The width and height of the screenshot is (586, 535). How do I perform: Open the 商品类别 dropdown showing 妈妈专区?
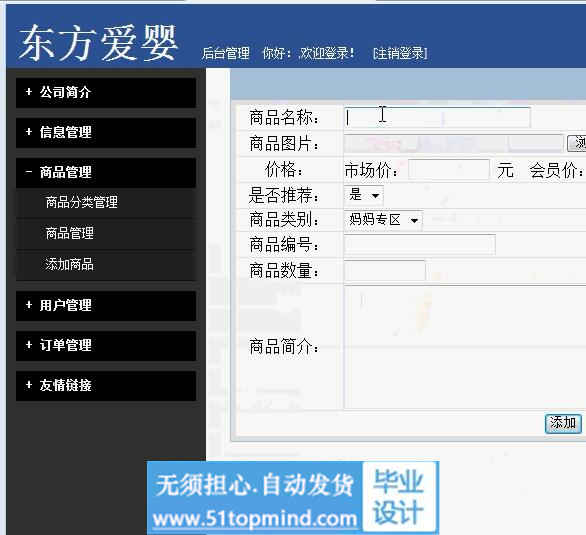tap(383, 220)
